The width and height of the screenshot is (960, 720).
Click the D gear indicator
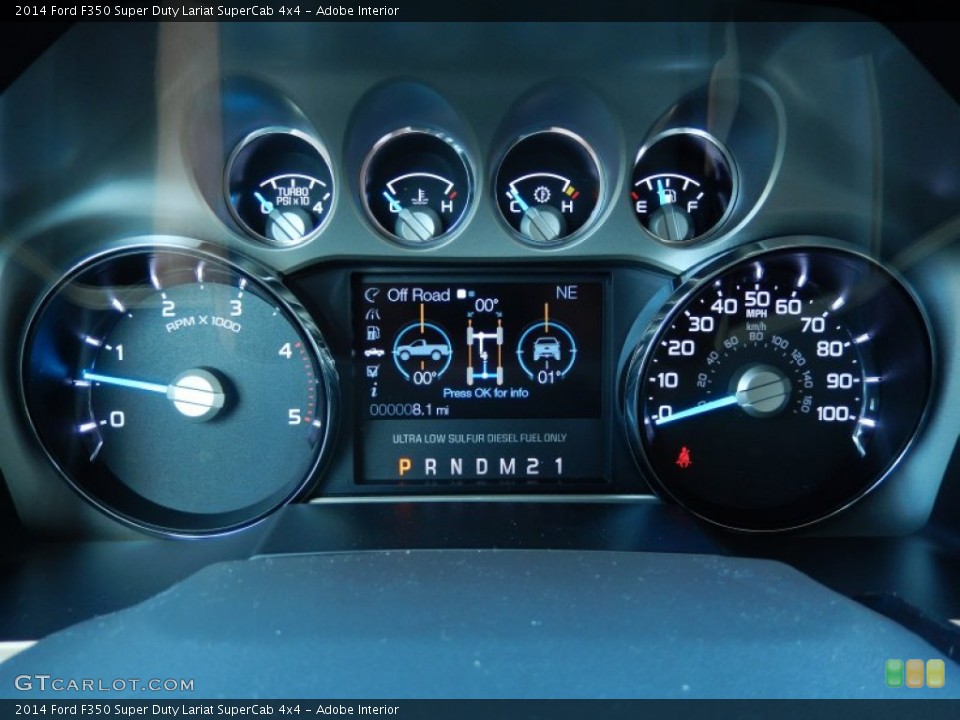click(482, 467)
